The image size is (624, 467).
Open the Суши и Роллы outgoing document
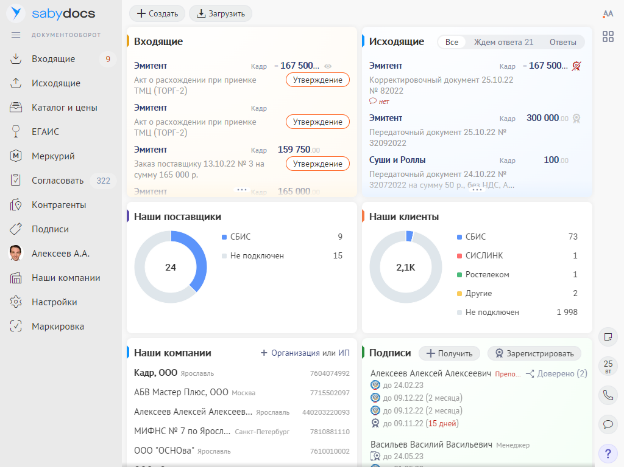click(477, 172)
